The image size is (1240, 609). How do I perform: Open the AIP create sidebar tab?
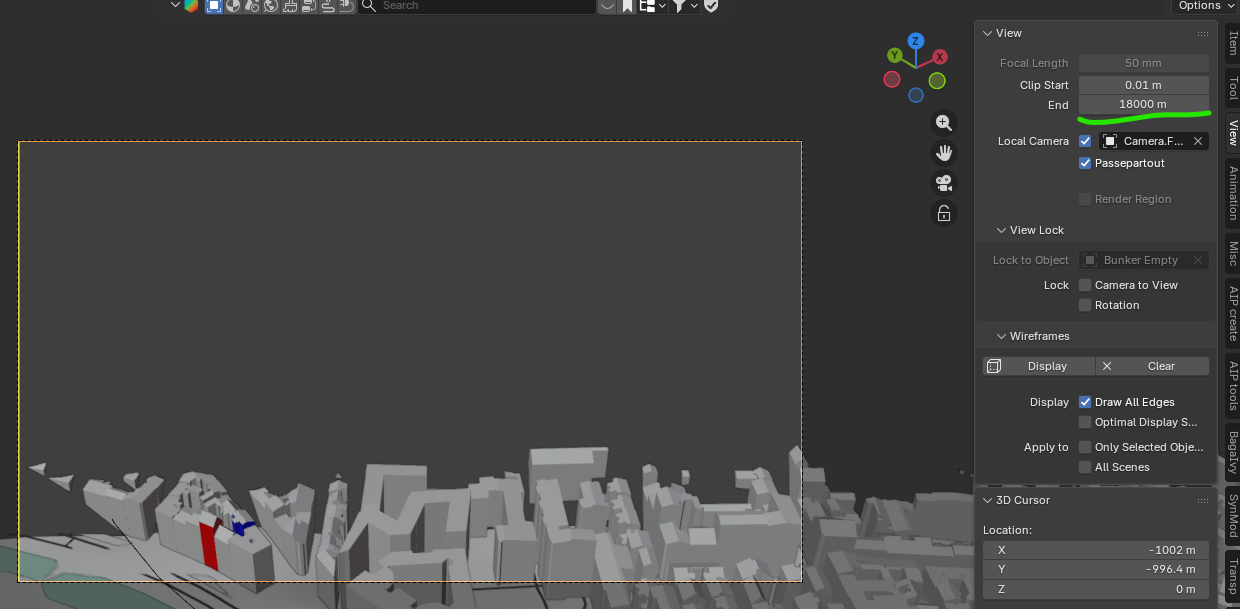1232,312
